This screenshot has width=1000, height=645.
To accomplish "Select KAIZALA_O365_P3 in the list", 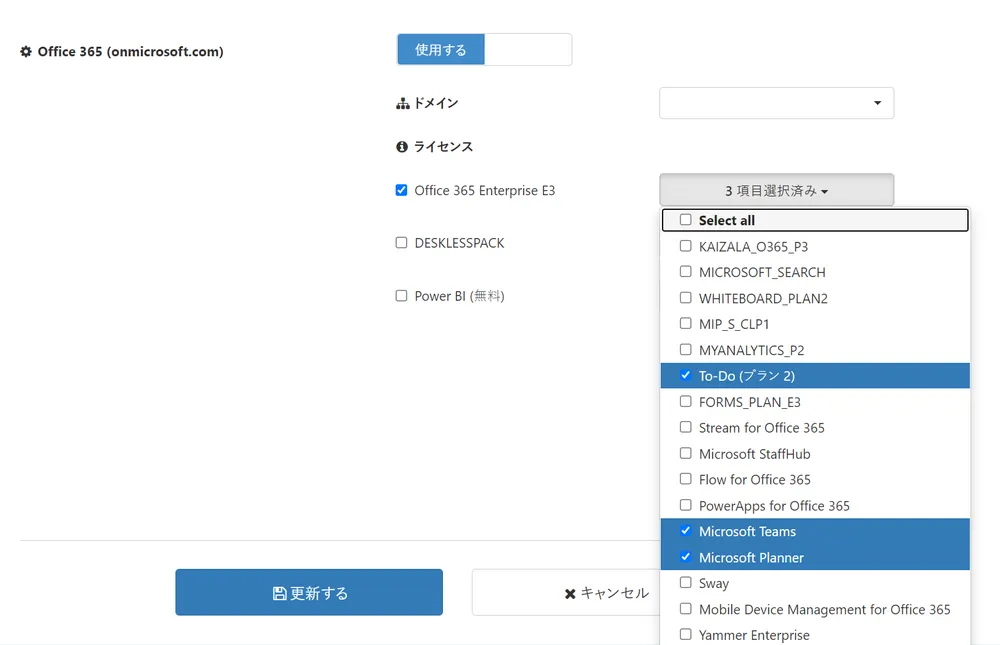I will coord(686,246).
